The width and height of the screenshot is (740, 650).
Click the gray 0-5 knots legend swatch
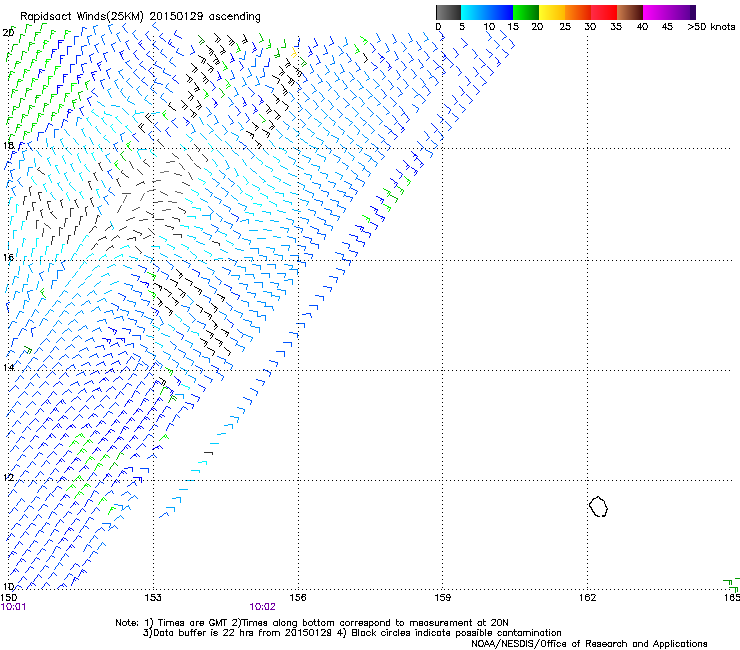pyautogui.click(x=448, y=12)
